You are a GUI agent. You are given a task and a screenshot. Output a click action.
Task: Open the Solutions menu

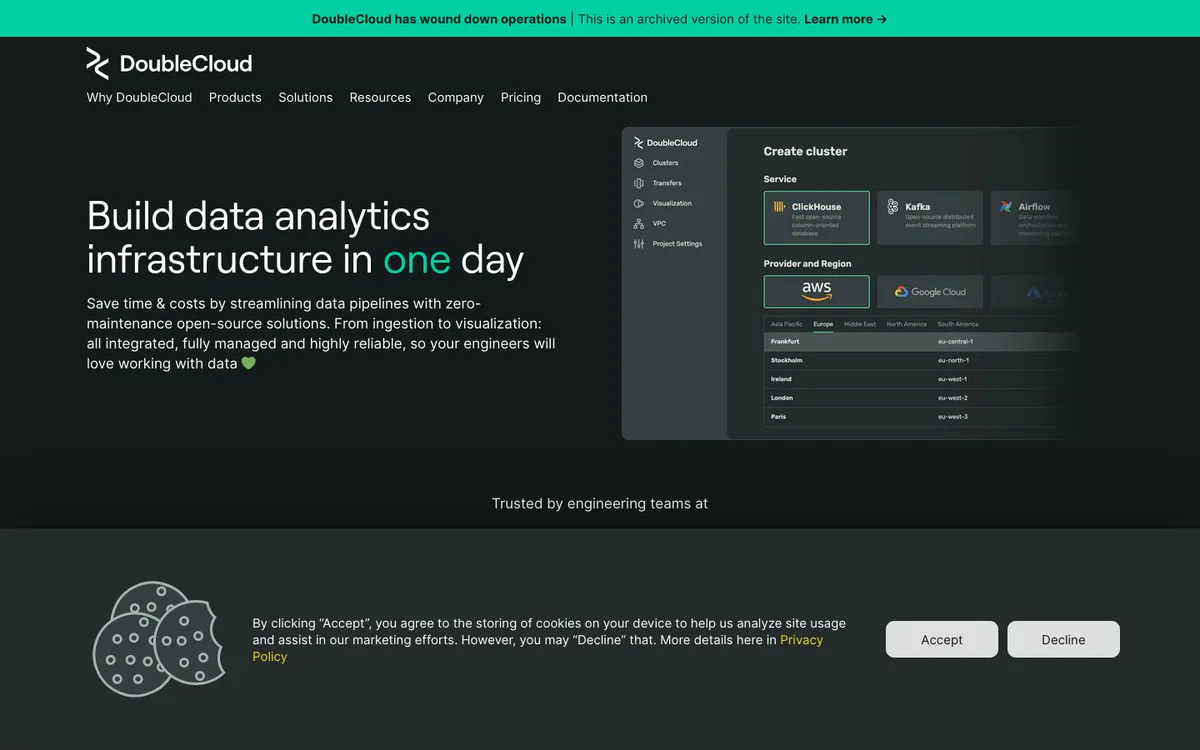tap(306, 97)
